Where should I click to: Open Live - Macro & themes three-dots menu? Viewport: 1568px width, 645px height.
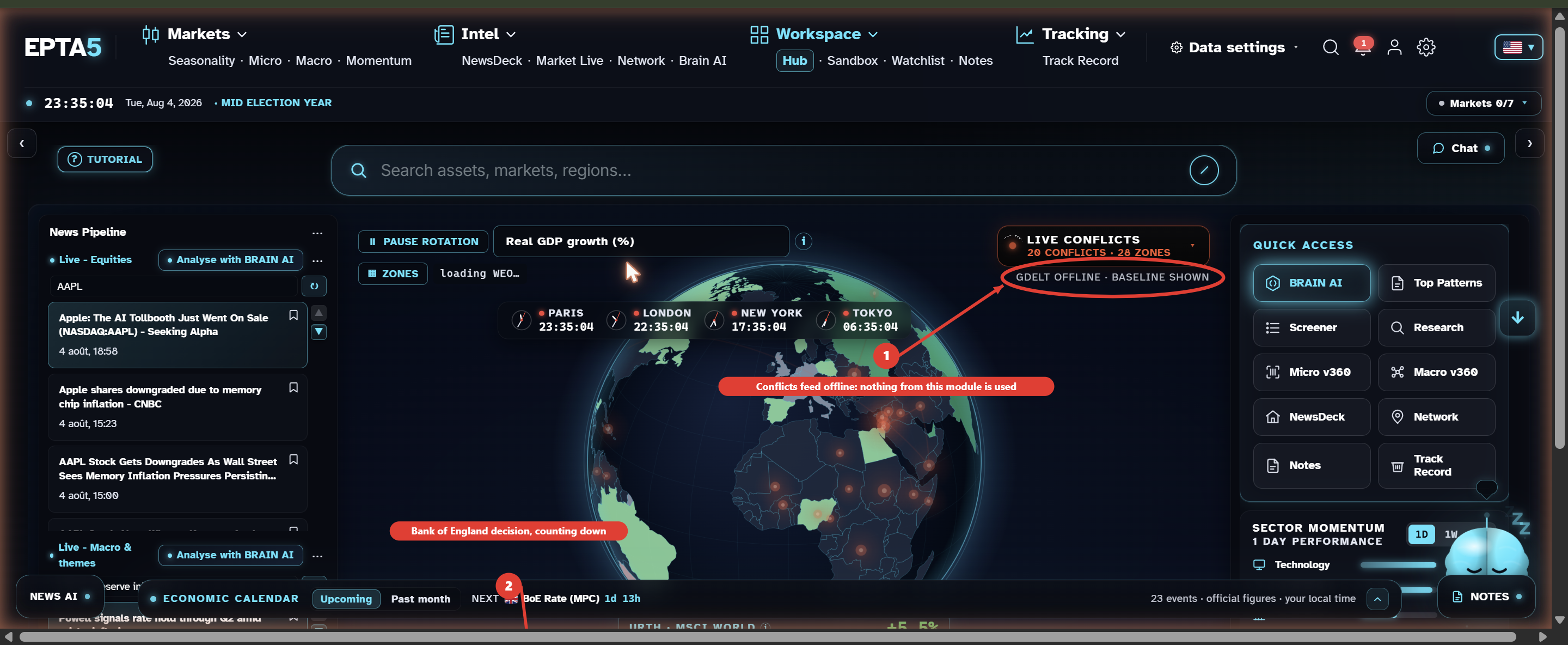317,556
